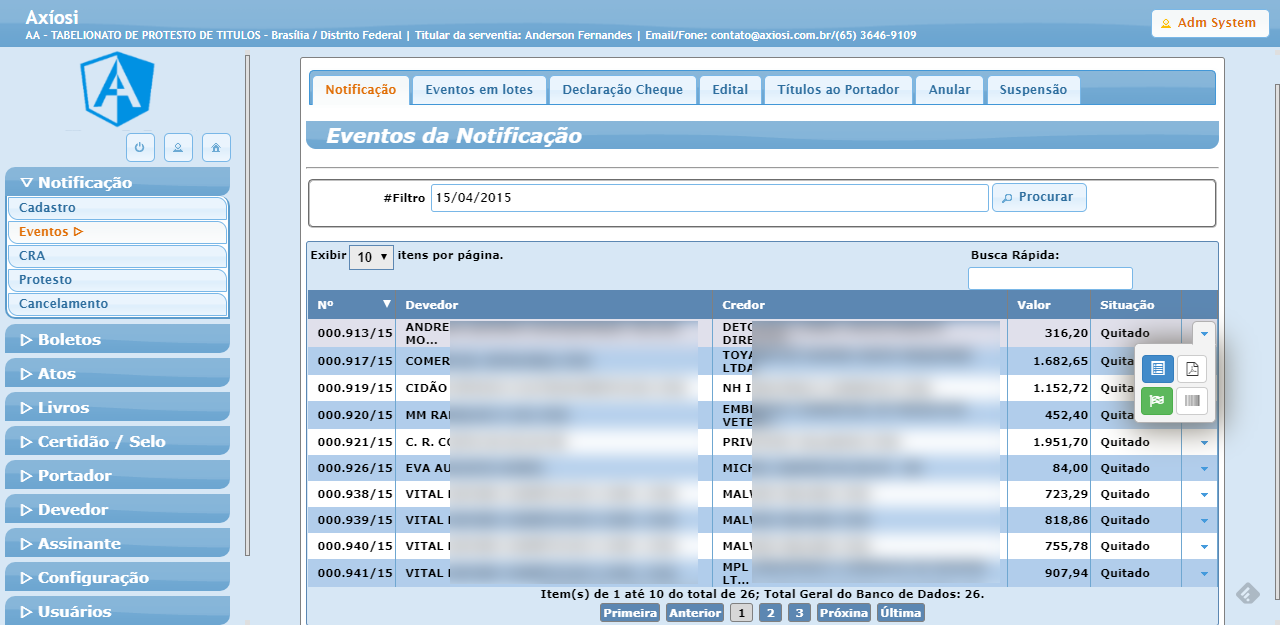This screenshot has width=1280, height=625.
Task: Select the green flag icon in the popup
Action: point(1157,401)
